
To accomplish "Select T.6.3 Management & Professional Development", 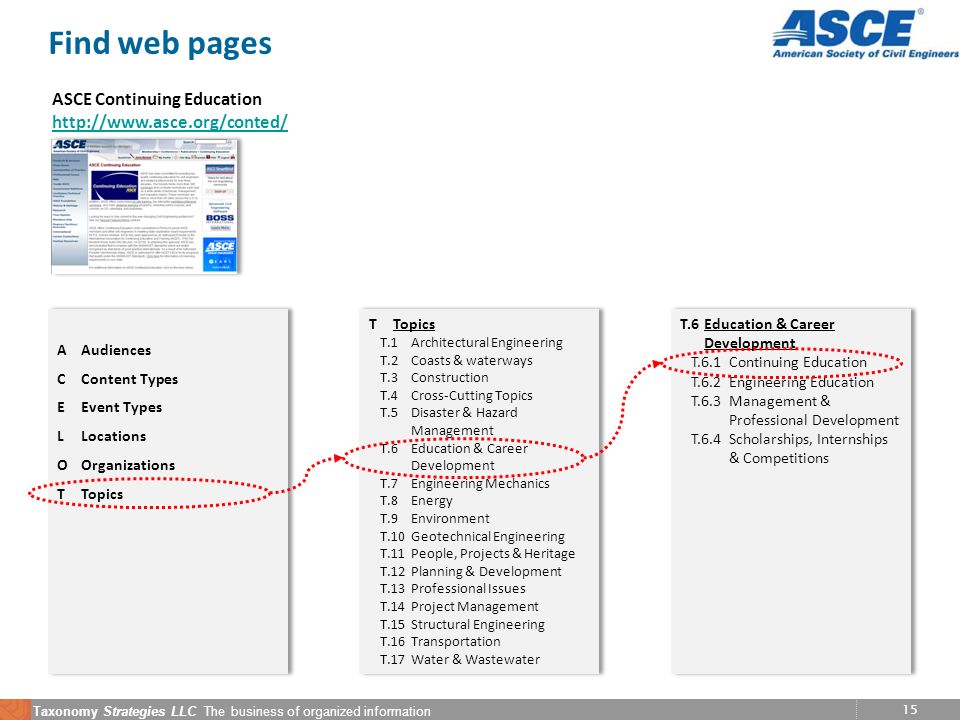I will [x=795, y=411].
